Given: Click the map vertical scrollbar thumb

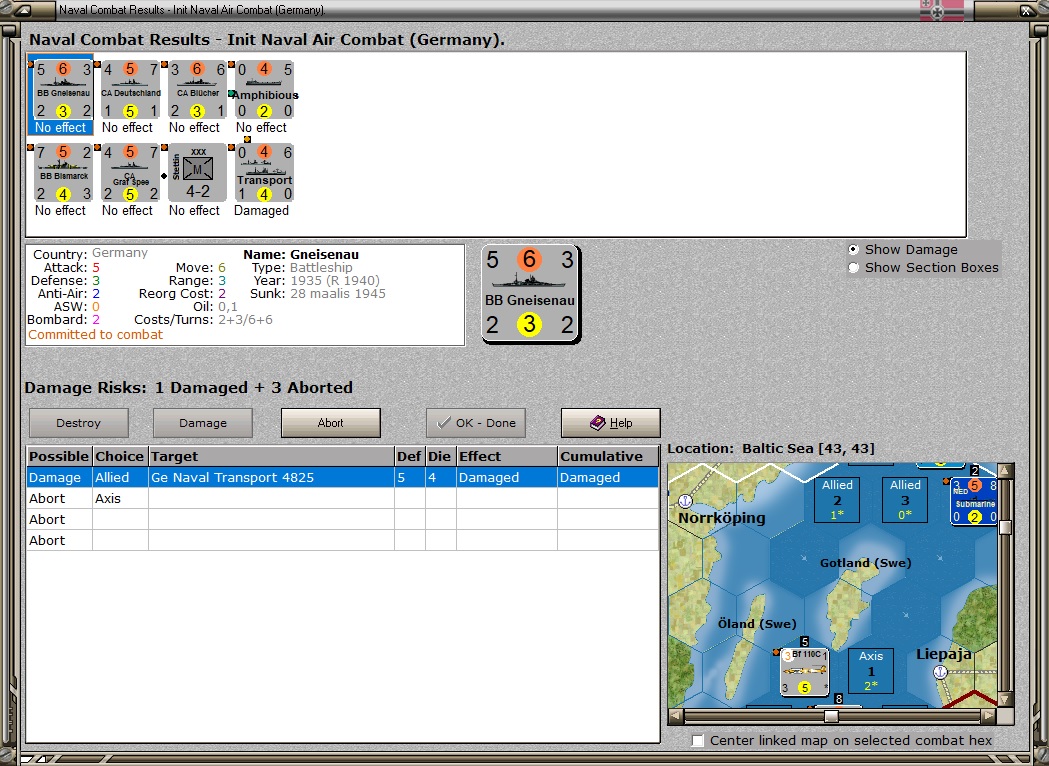Looking at the screenshot, I should click(x=1005, y=527).
